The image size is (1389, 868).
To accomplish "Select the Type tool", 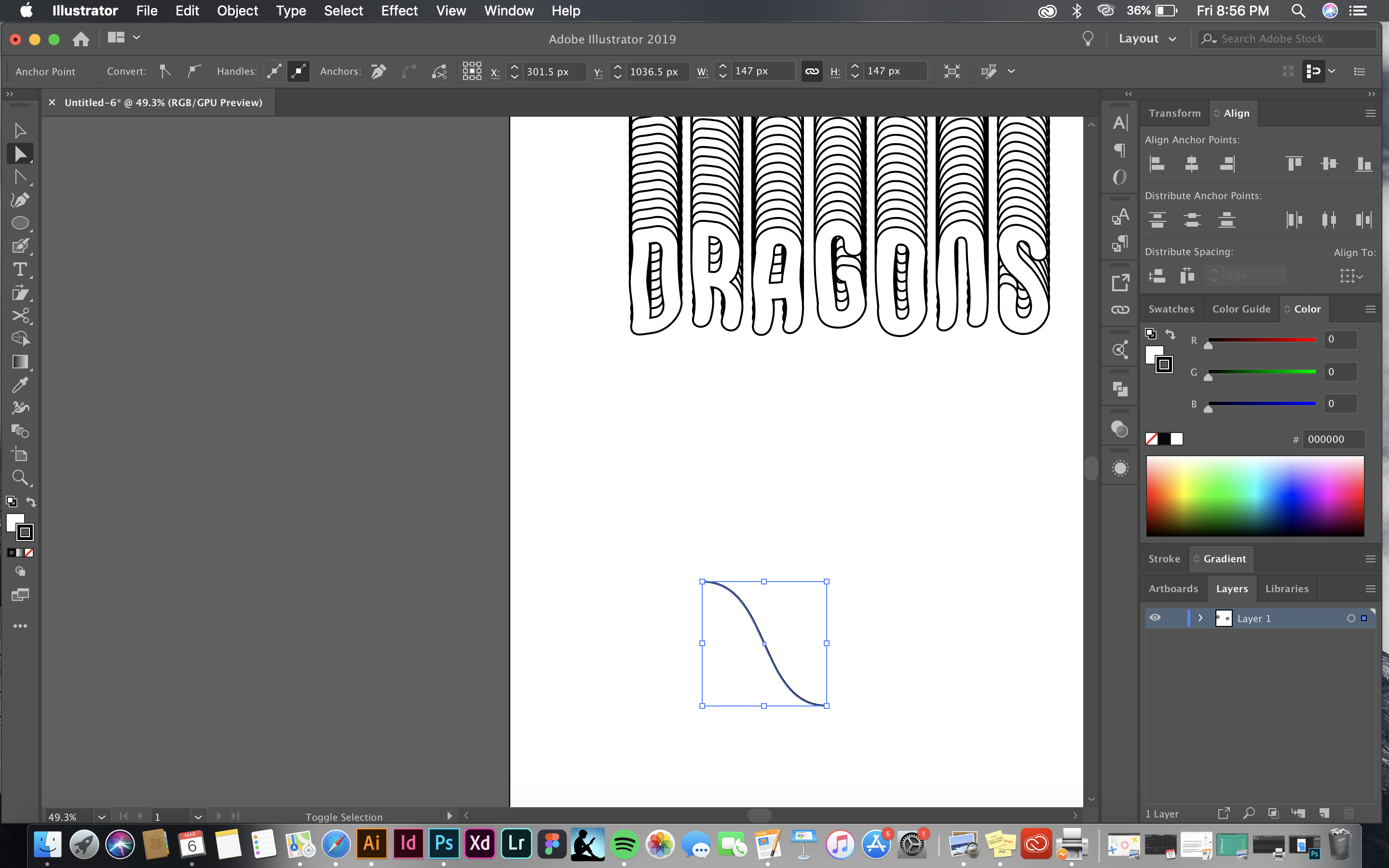I will 20,269.
